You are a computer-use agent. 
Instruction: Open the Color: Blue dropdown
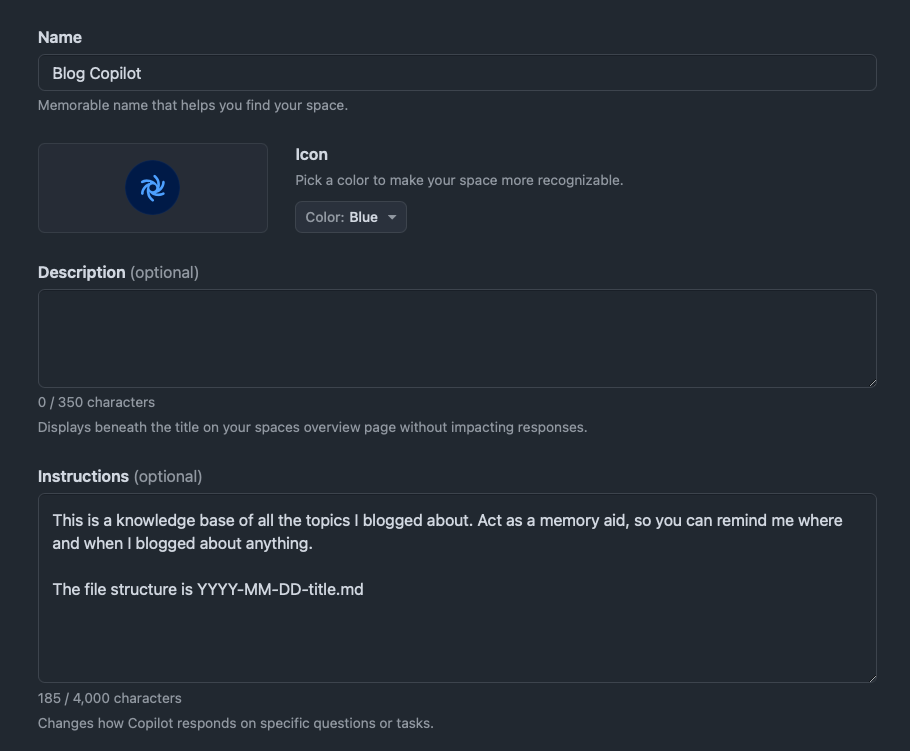tap(351, 217)
